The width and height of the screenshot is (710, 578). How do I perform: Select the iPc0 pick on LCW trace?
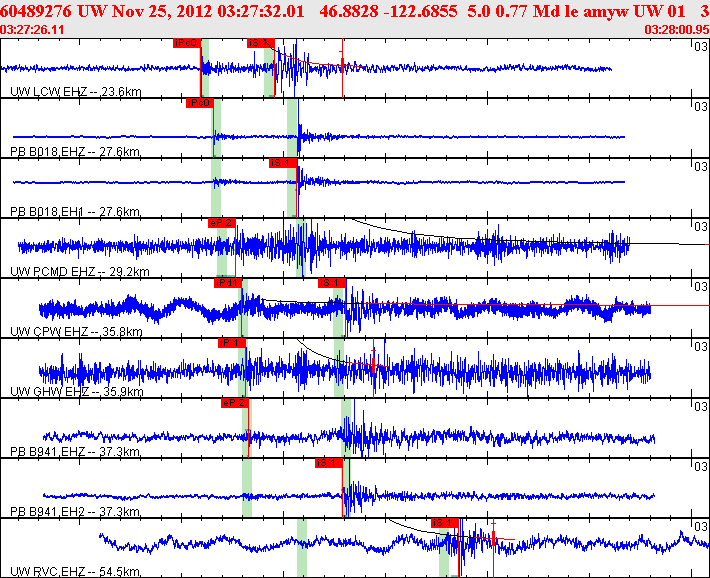point(187,43)
